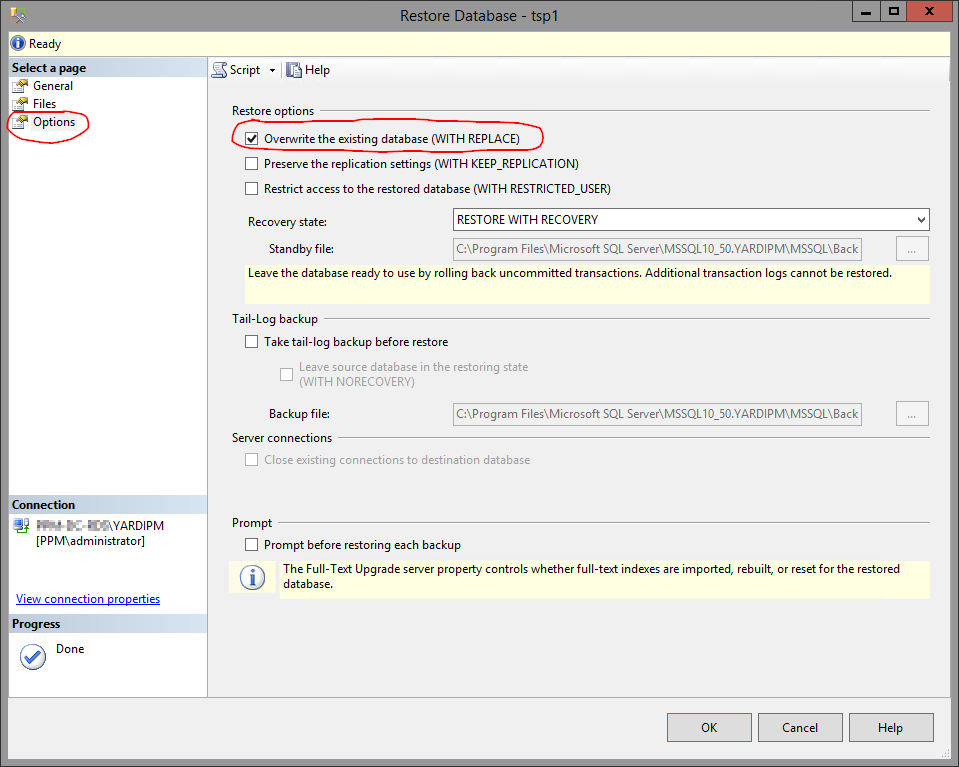Click Script text in the toolbar
This screenshot has height=767, width=959.
(x=245, y=70)
